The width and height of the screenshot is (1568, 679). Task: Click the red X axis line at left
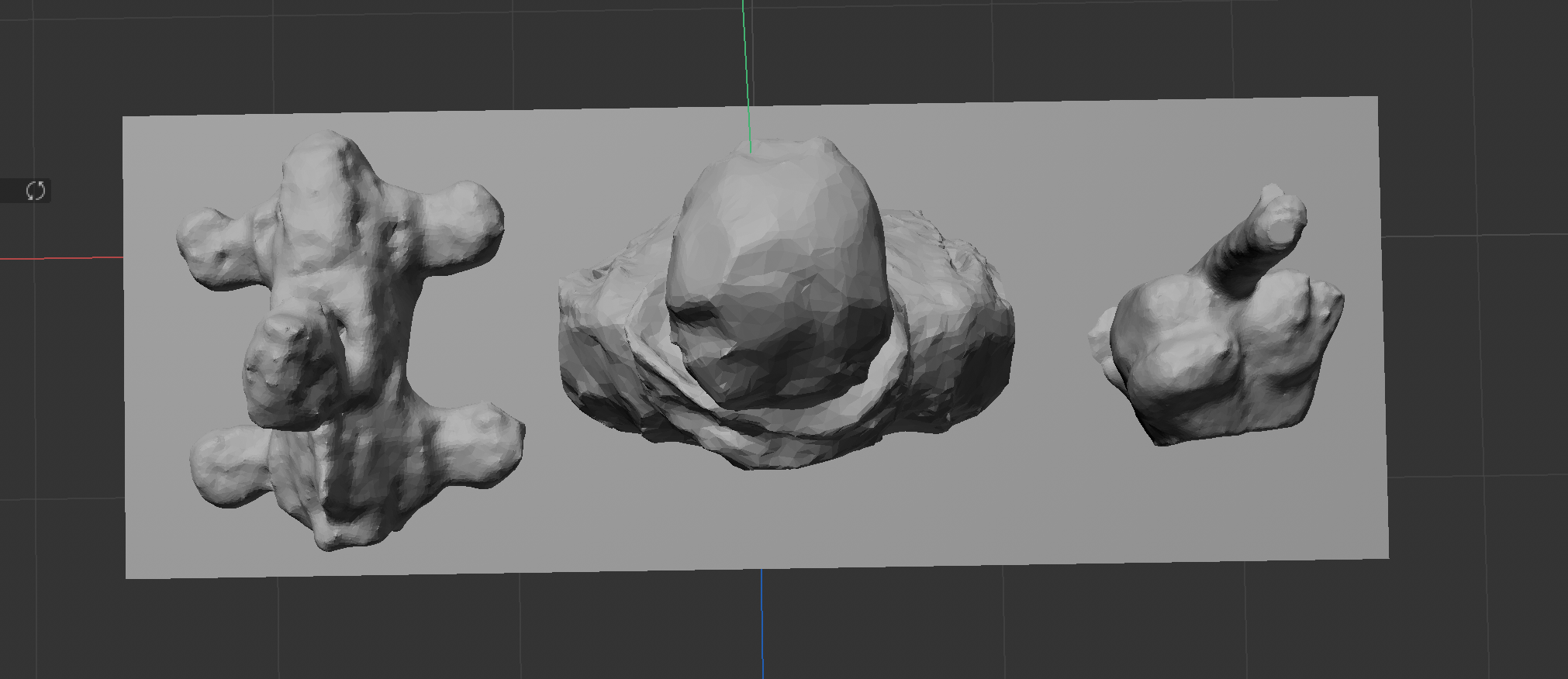coord(62,257)
